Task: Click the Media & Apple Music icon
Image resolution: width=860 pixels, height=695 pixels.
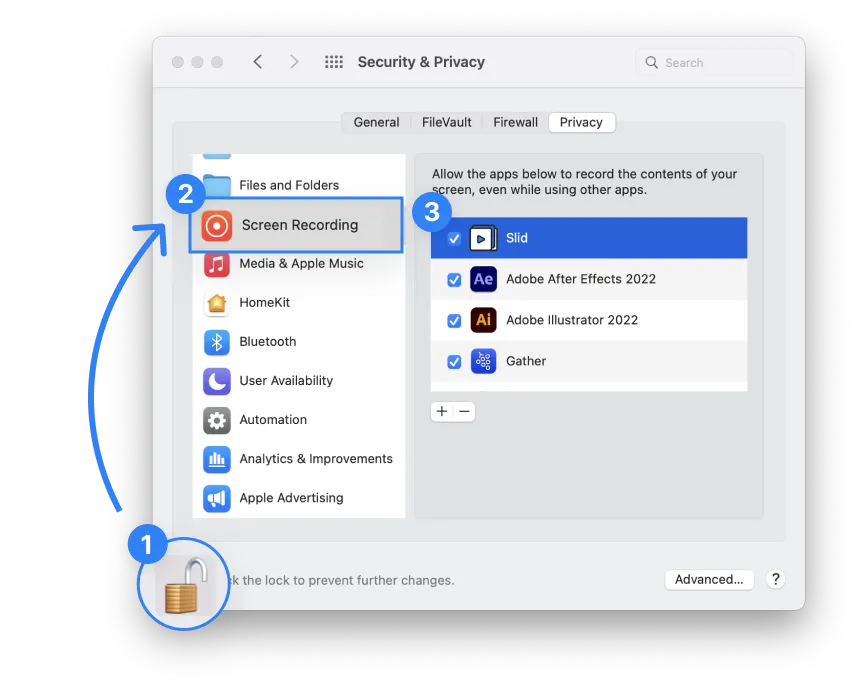Action: click(217, 264)
